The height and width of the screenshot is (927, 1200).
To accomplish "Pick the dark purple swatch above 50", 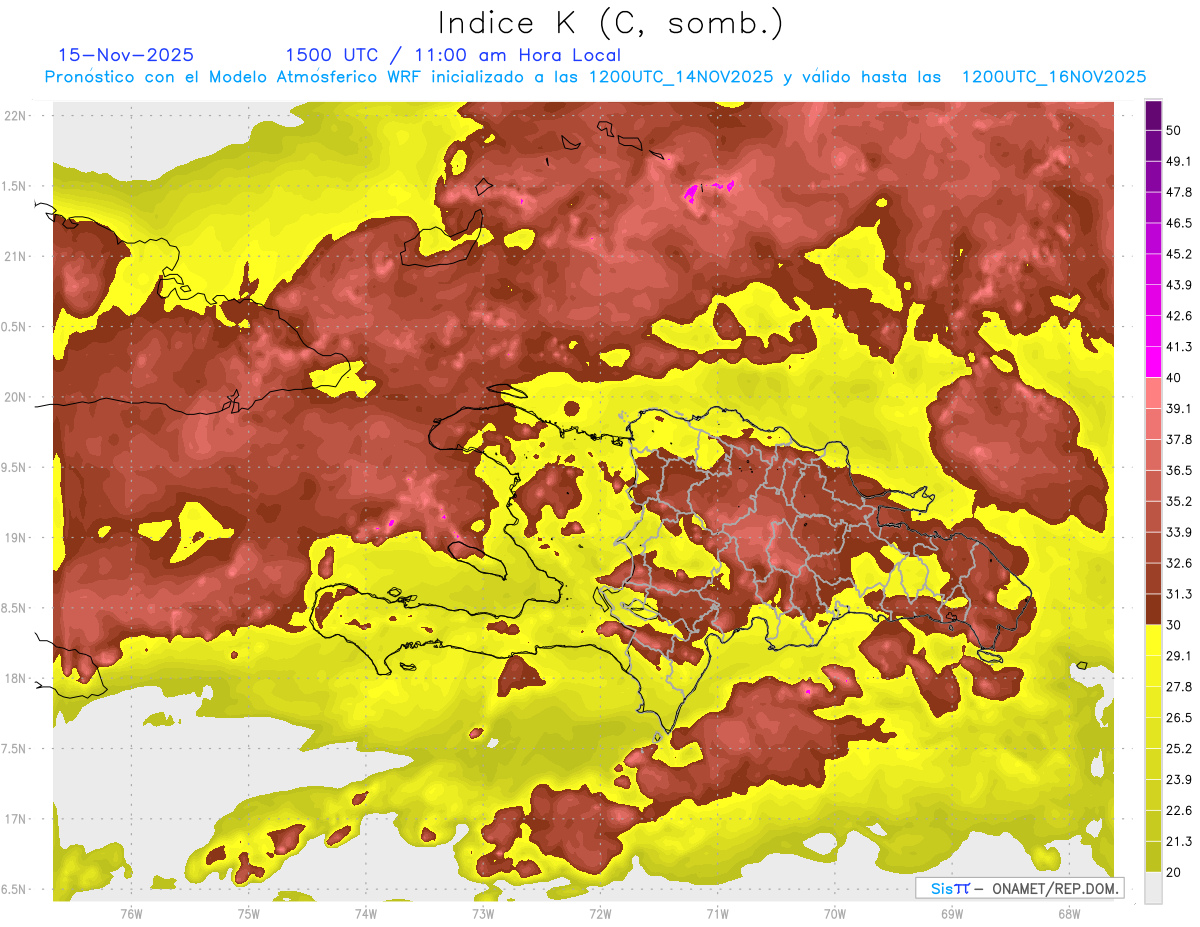I will [1153, 115].
